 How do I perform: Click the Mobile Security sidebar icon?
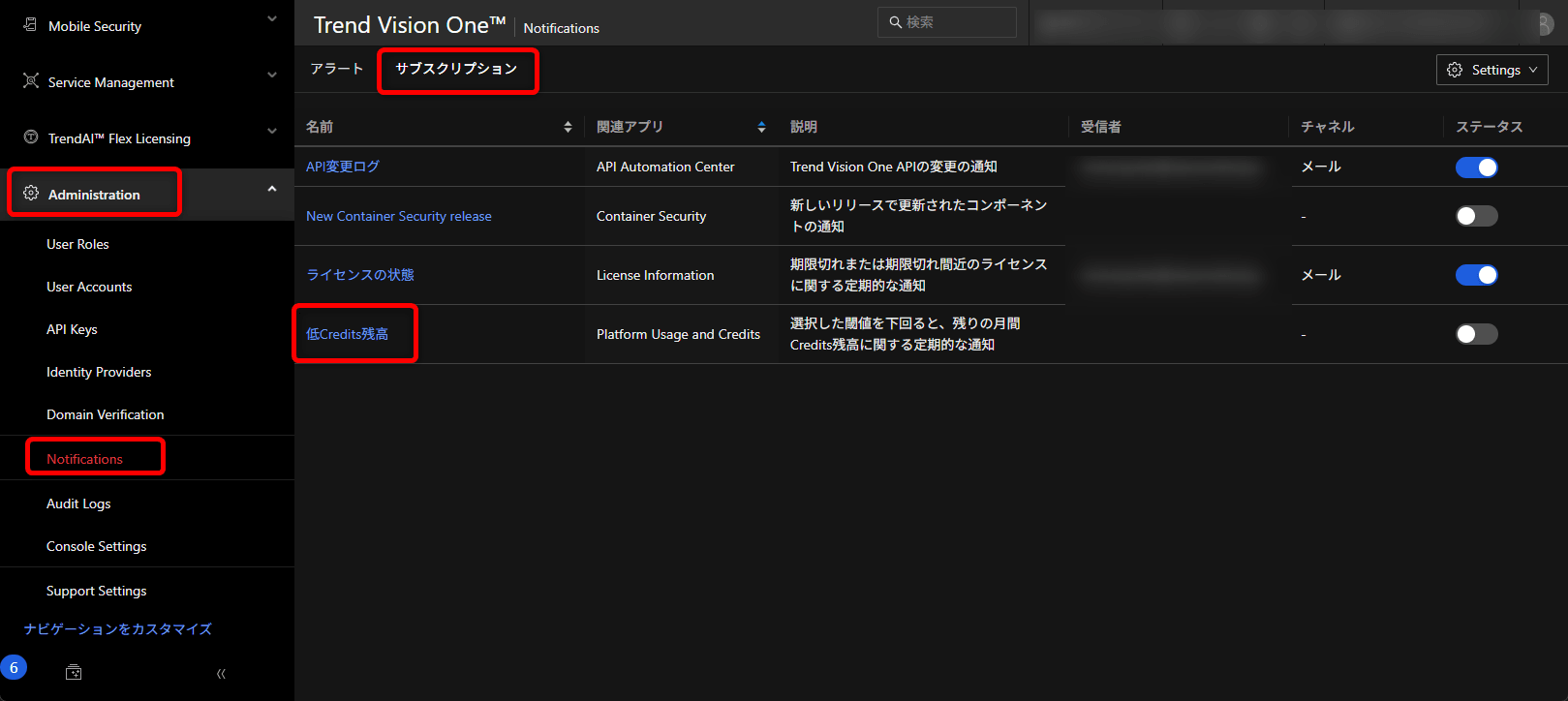pos(31,25)
